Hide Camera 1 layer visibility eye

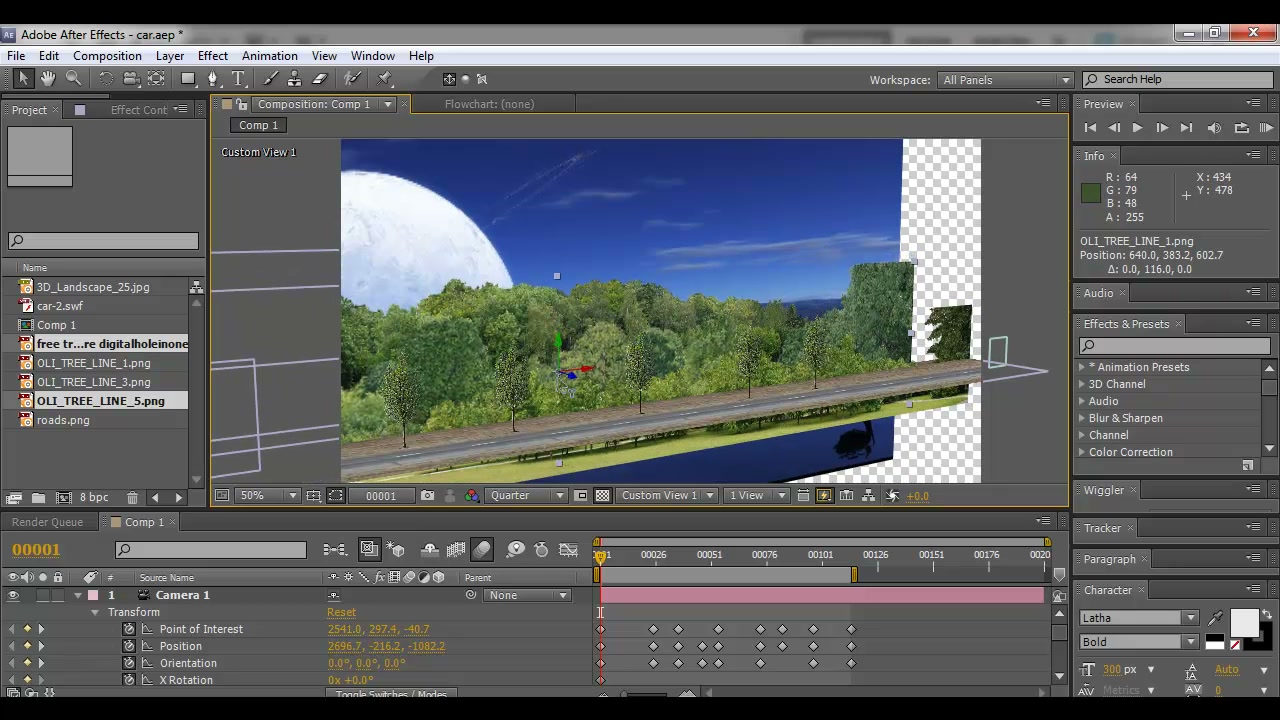click(x=13, y=596)
